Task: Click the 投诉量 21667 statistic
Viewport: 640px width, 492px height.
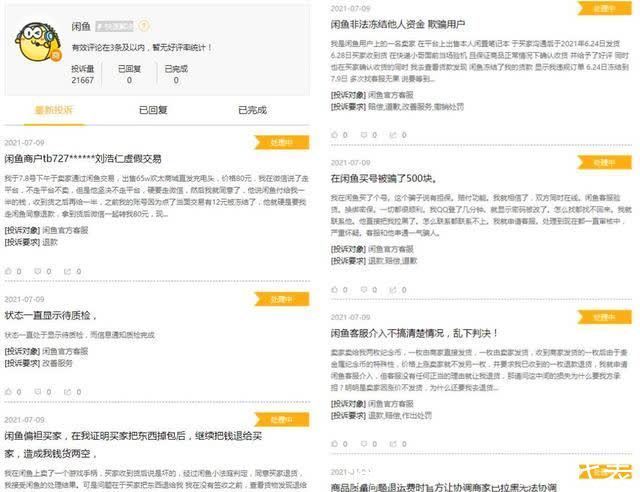Action: pos(83,74)
